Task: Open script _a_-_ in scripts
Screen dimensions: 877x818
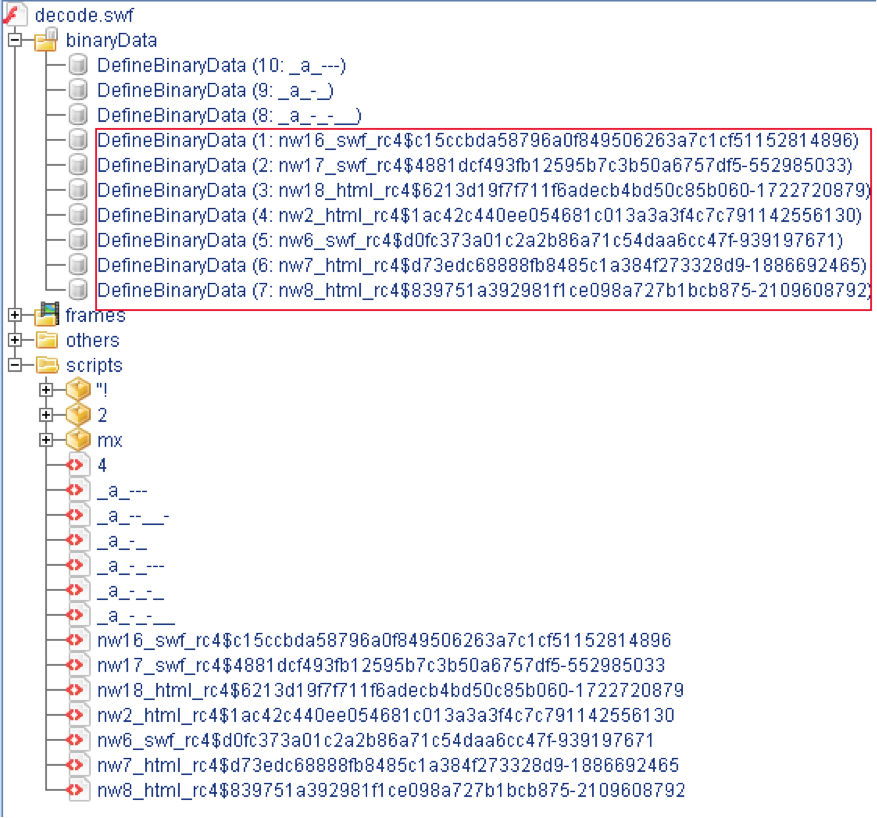Action: pyautogui.click(x=122, y=541)
